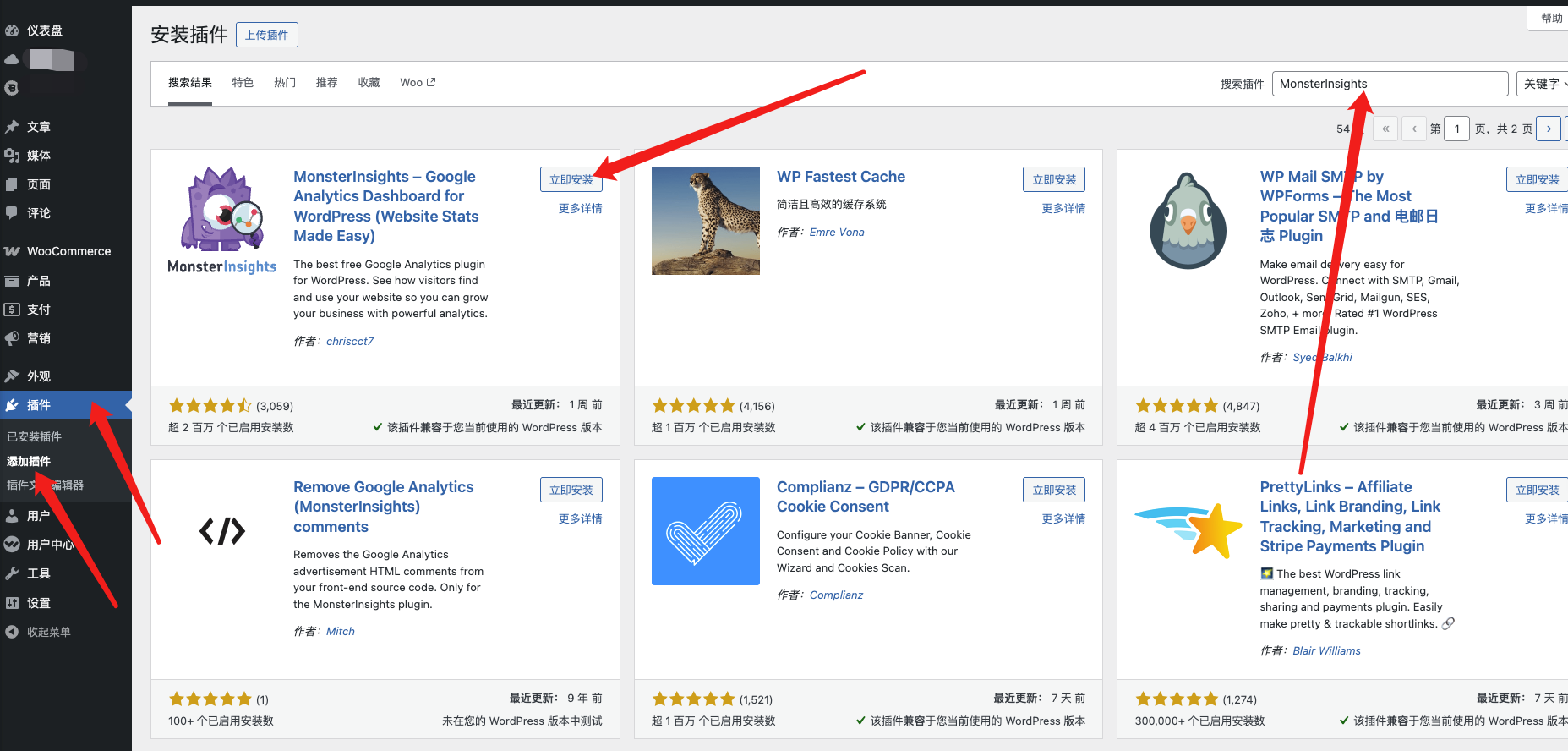The height and width of the screenshot is (751, 1568).
Task: Open 更多详情 for Remove Google Analytics
Action: pos(580,518)
